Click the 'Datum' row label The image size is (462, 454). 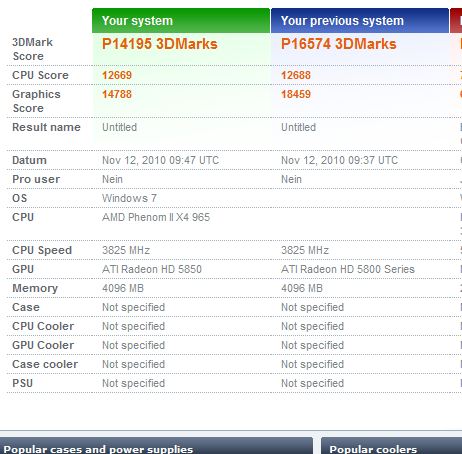click(29, 160)
